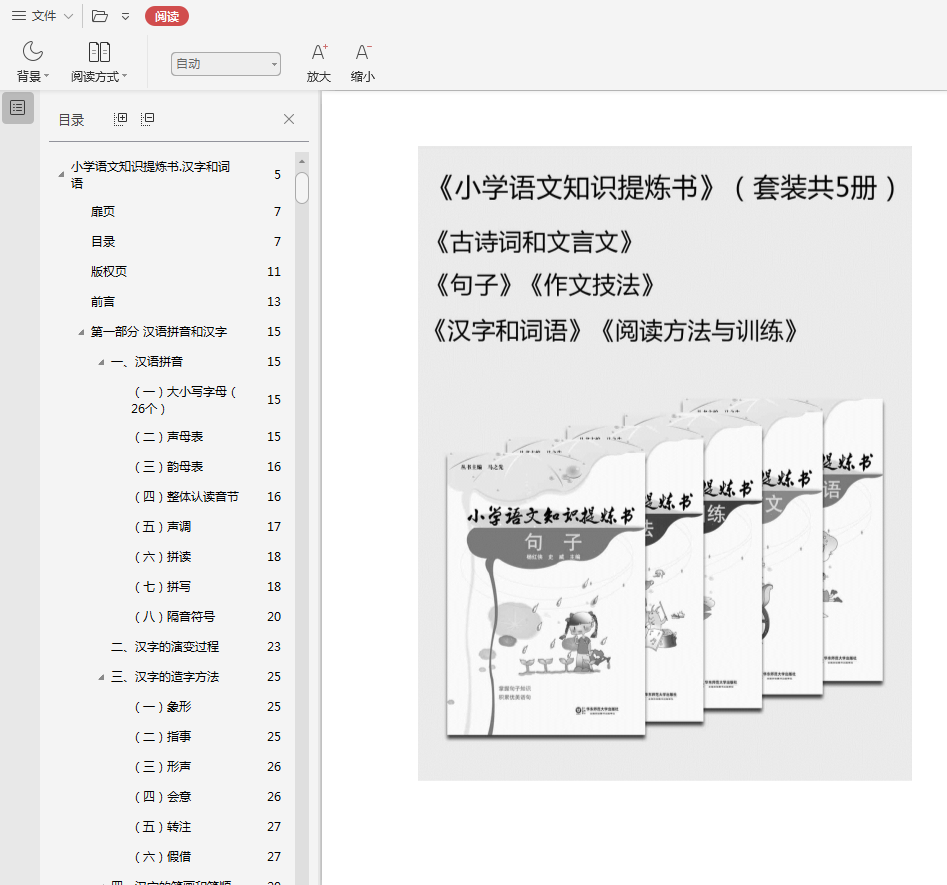The width and height of the screenshot is (947, 885).
Task: Select (四)会意 entry
Action: 162,797
